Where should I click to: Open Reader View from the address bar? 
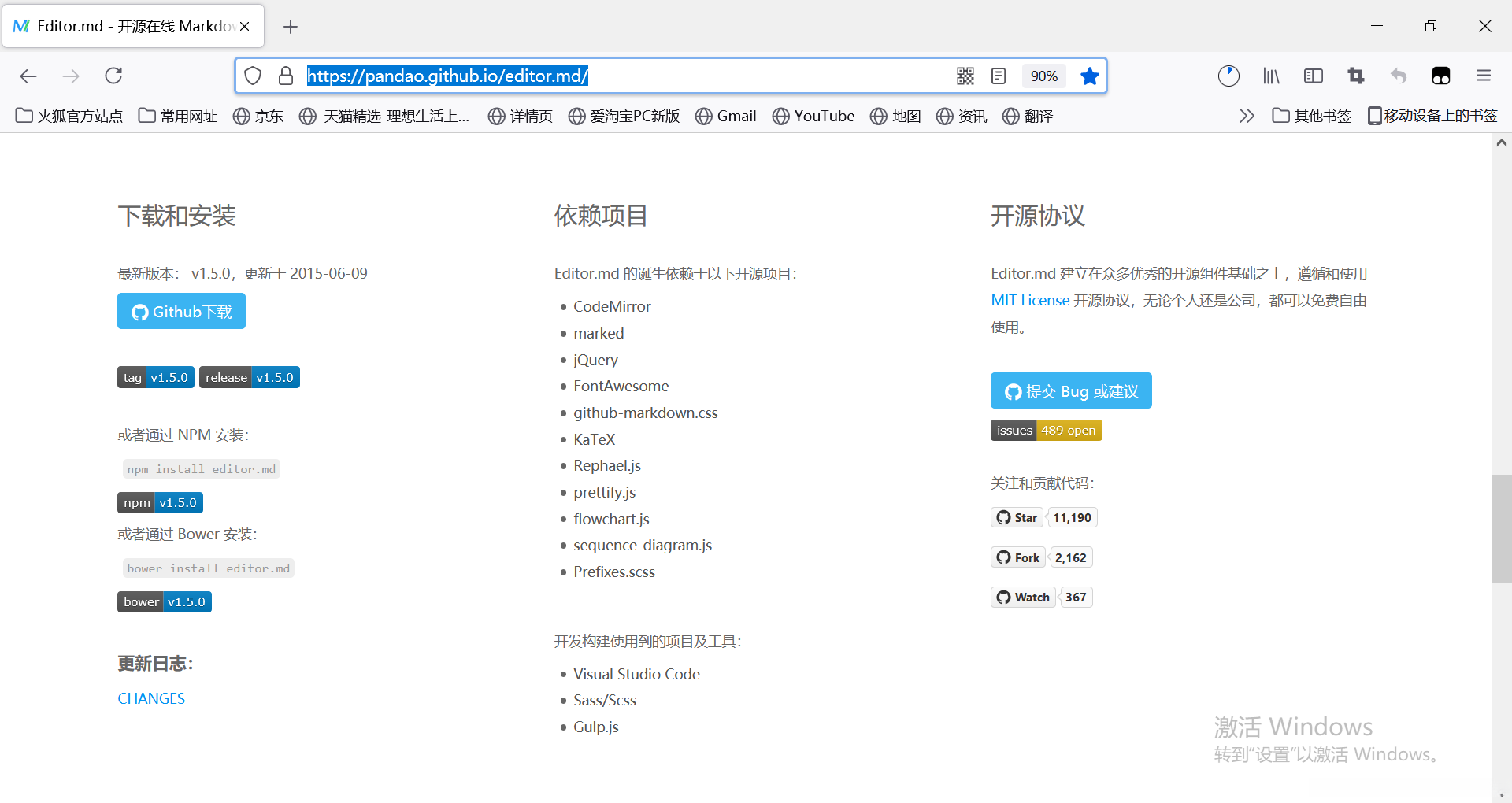click(998, 76)
